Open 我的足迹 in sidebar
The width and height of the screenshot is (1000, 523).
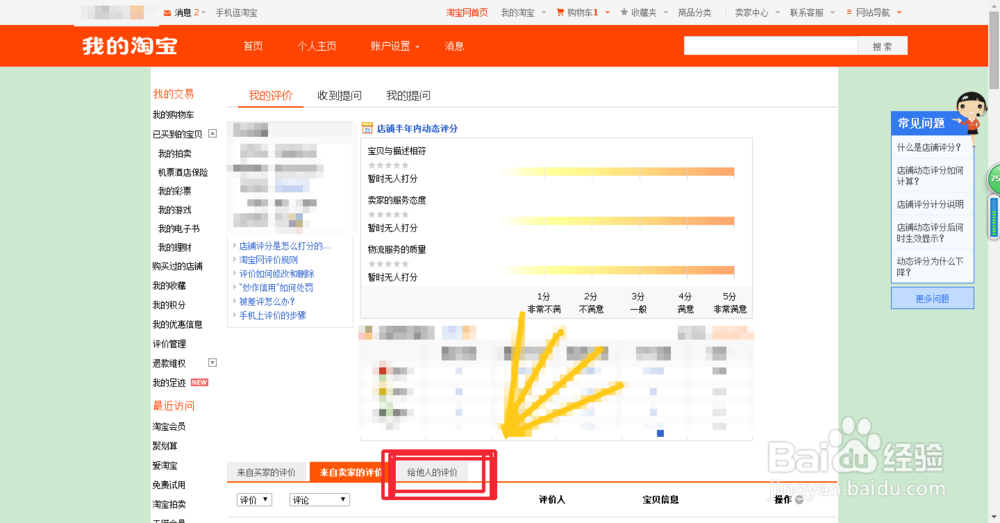coord(169,383)
